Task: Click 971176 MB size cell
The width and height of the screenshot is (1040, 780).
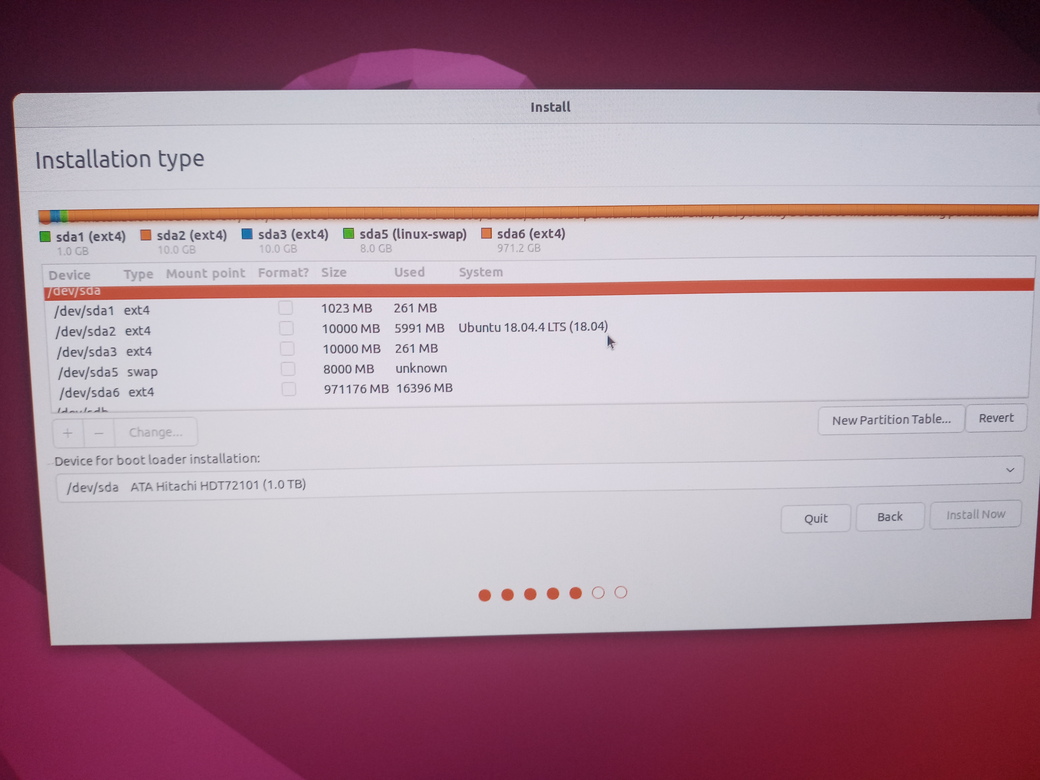Action: tap(356, 389)
